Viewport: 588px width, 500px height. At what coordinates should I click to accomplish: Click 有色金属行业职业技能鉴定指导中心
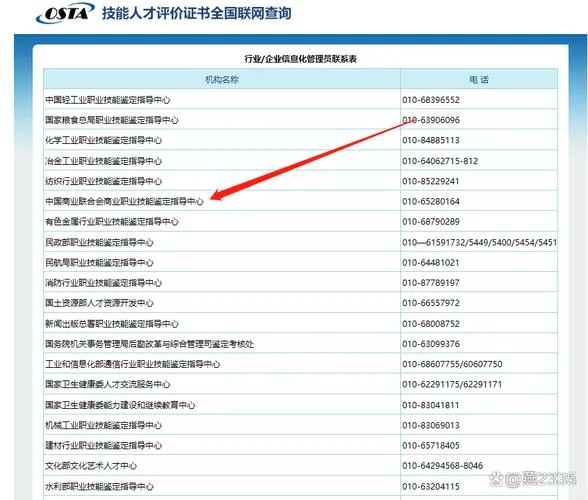pyautogui.click(x=112, y=222)
